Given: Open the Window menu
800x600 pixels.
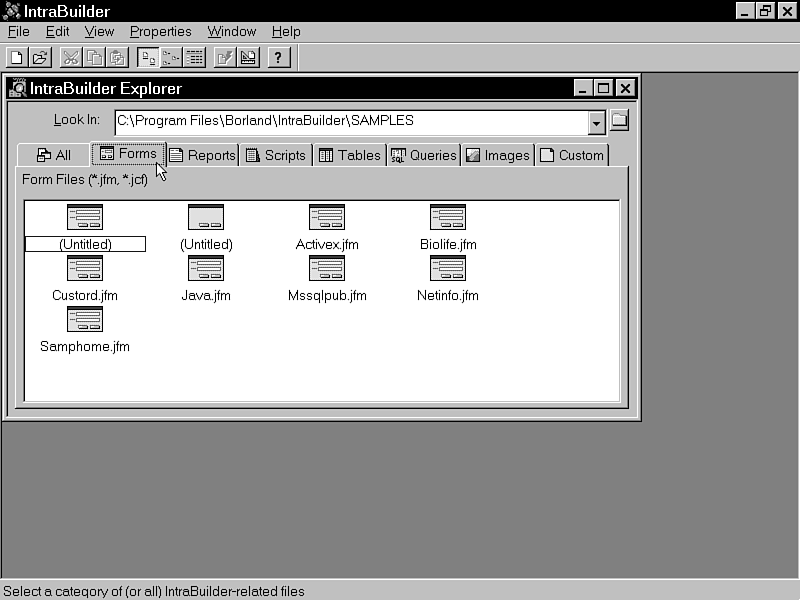Looking at the screenshot, I should pyautogui.click(x=231, y=32).
